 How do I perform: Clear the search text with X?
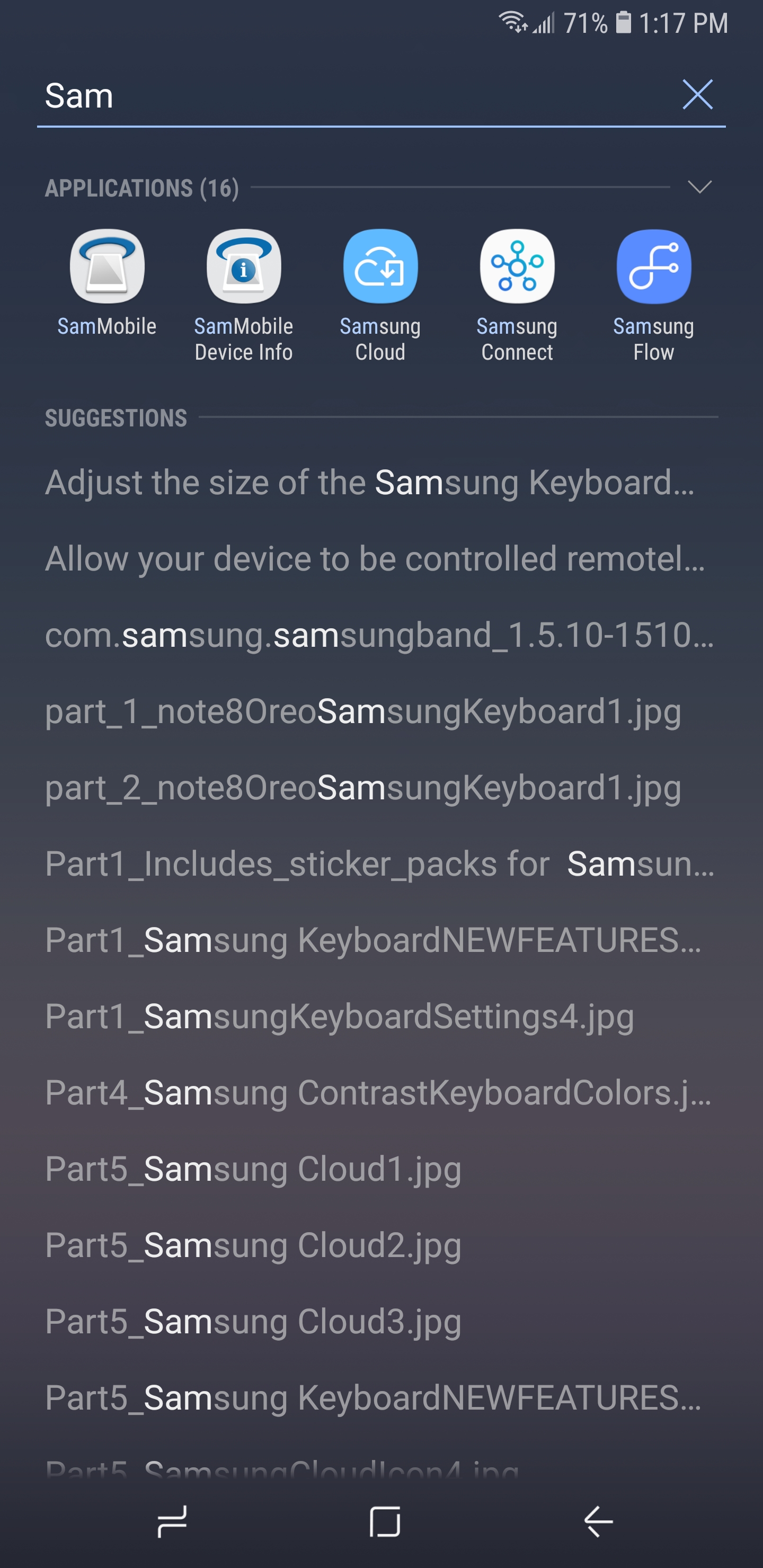click(697, 95)
